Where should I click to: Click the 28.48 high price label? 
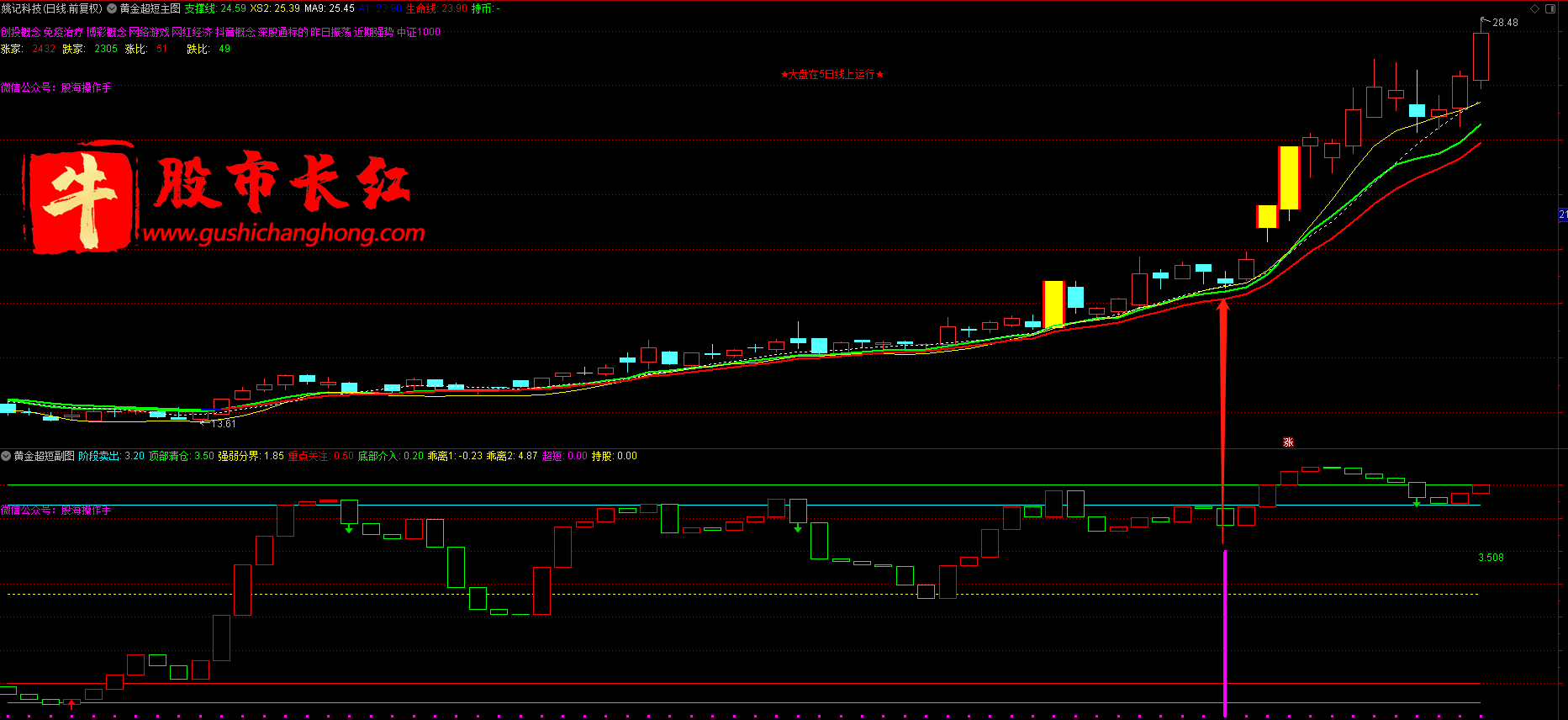[x=1505, y=23]
